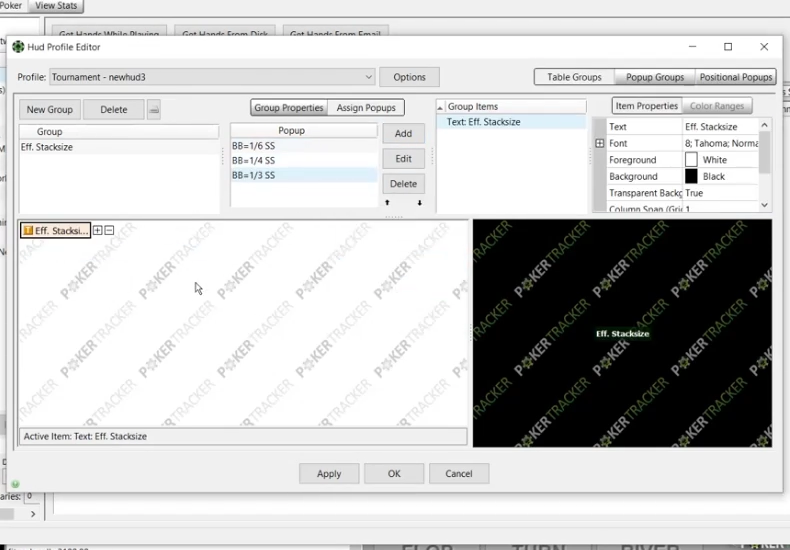Maximize the Hud Profile Editor window
Image resolution: width=790 pixels, height=550 pixels.
[x=728, y=47]
